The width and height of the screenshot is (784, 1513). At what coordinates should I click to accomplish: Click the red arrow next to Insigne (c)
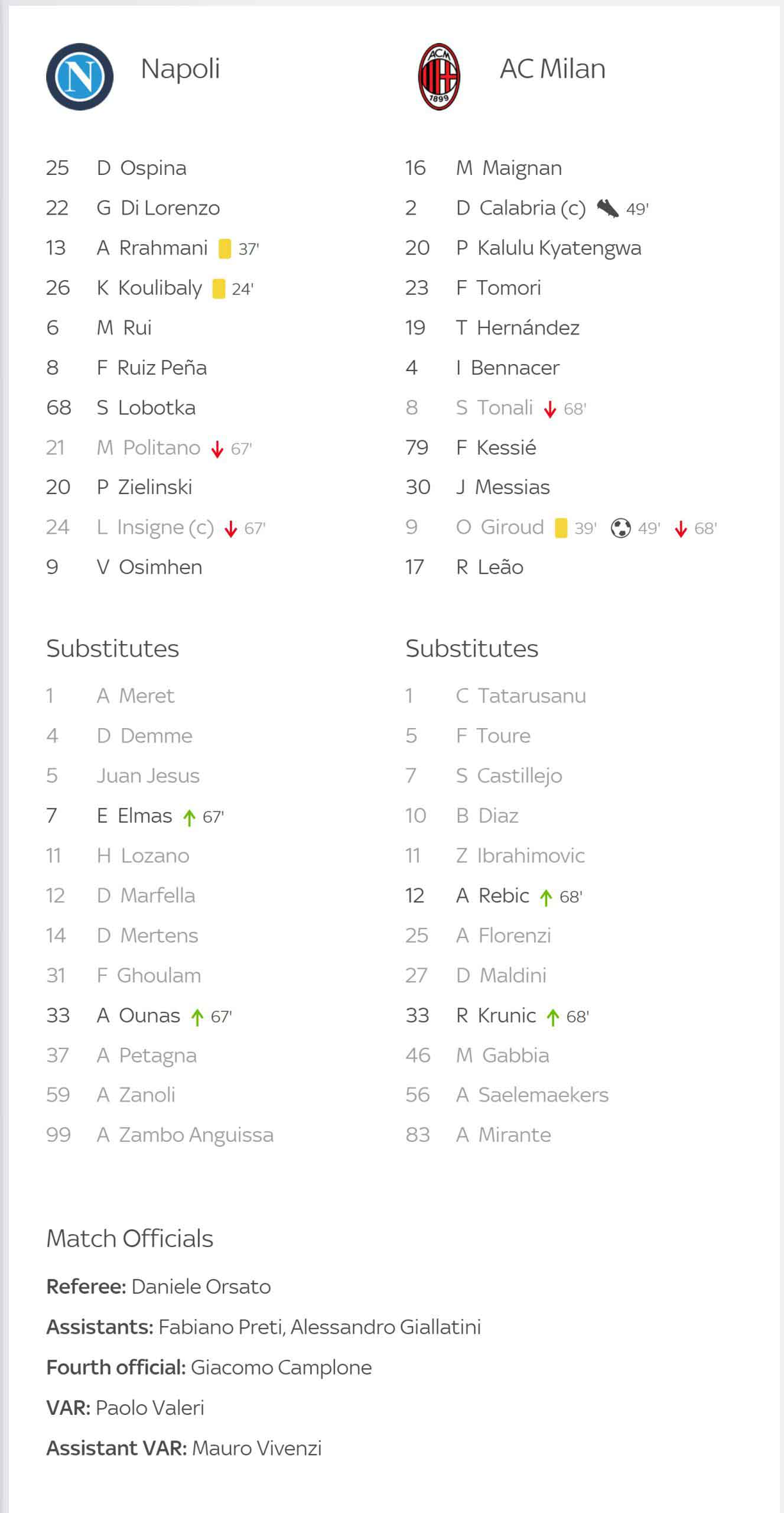tap(231, 529)
